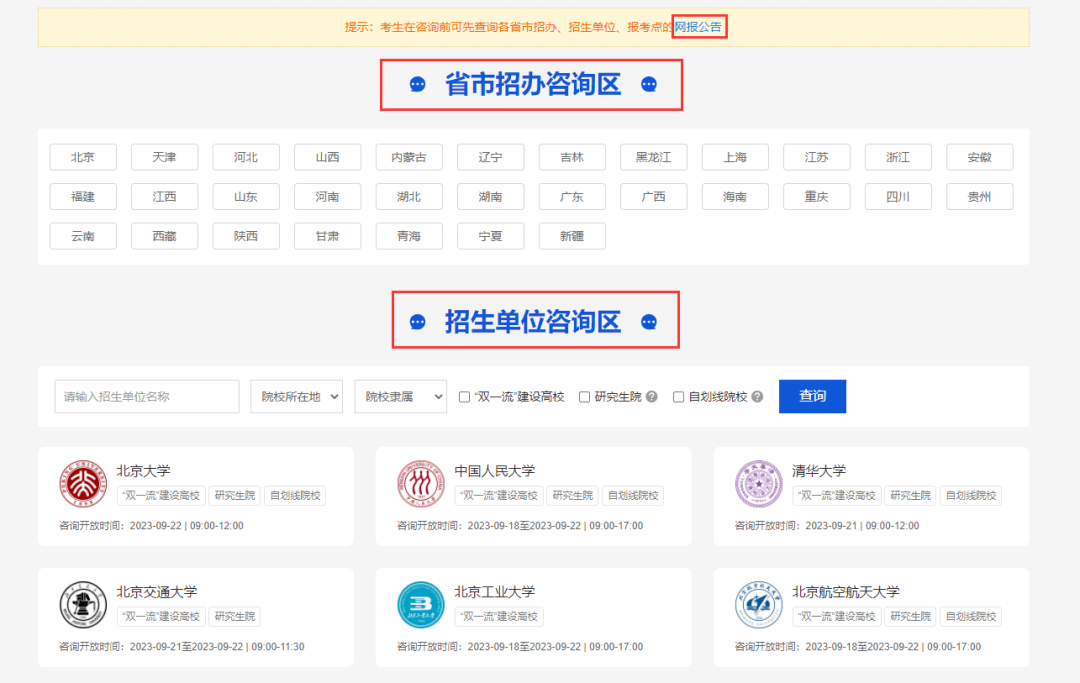Check the 研究生院 filter checkbox
Viewport: 1080px width, 683px height.
click(x=584, y=396)
